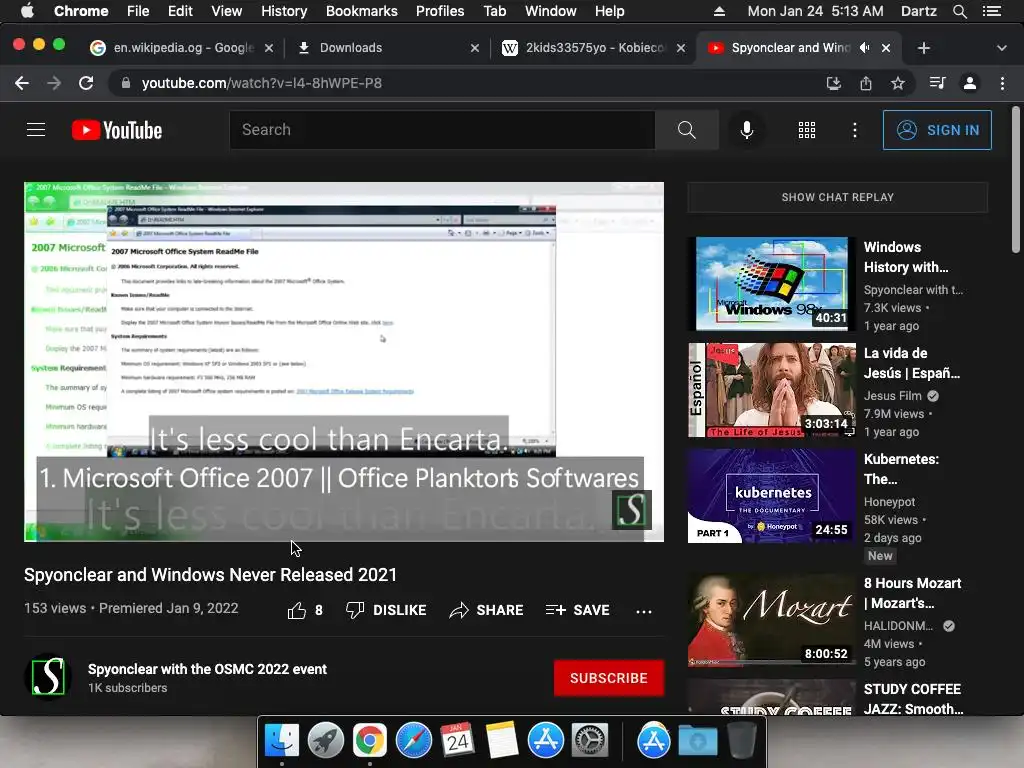Viewport: 1024px width, 768px height.
Task: Open Kubernetes documentary thumbnail
Action: [771, 496]
